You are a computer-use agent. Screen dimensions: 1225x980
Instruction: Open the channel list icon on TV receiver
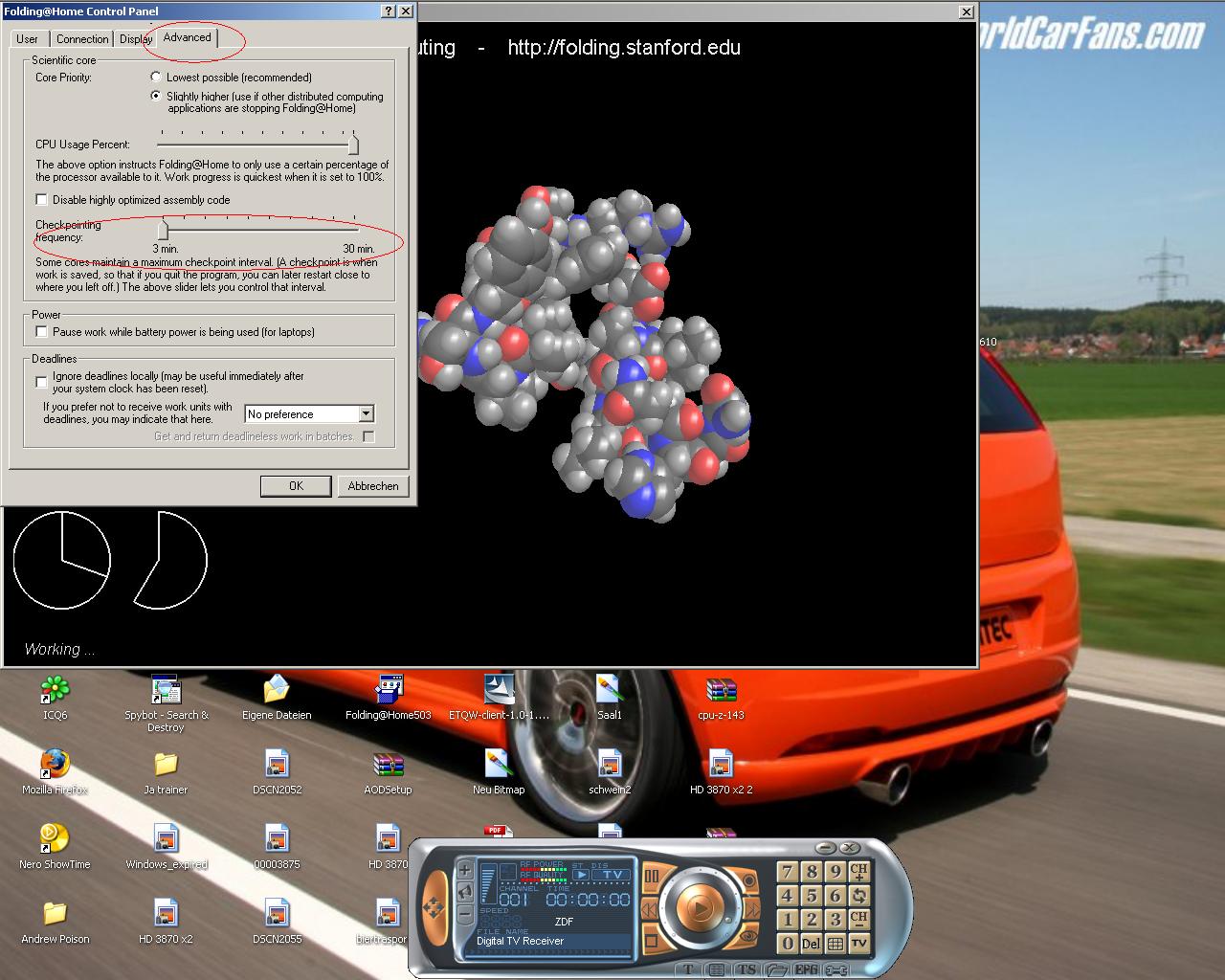pos(716,969)
